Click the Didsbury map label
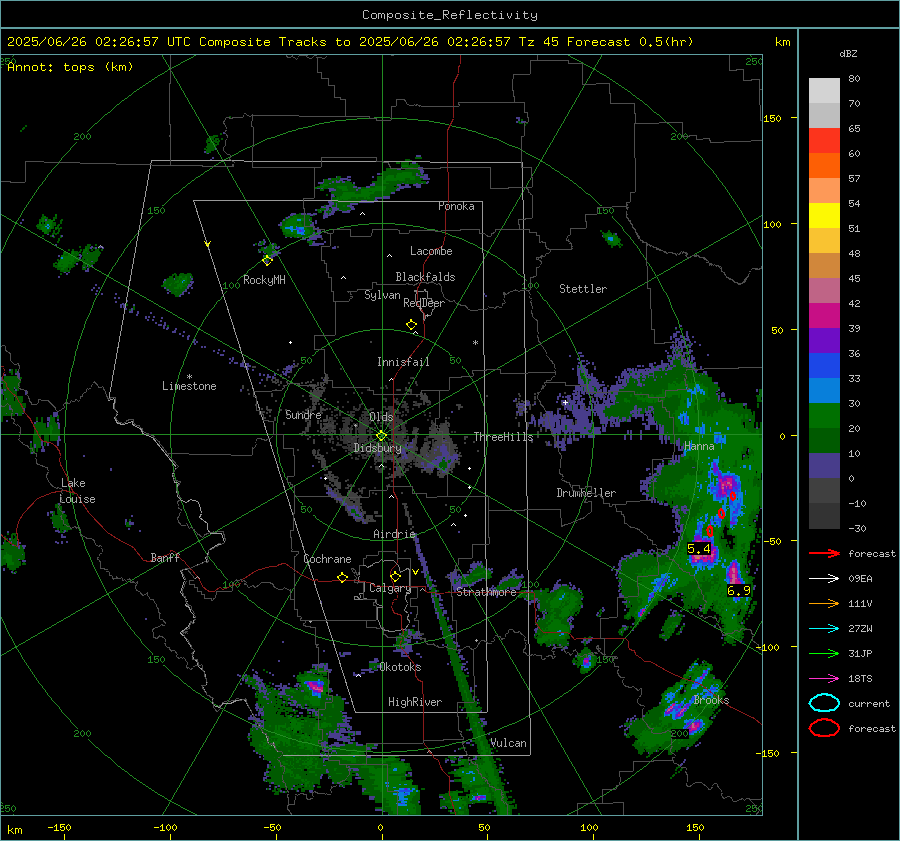 click(377, 448)
